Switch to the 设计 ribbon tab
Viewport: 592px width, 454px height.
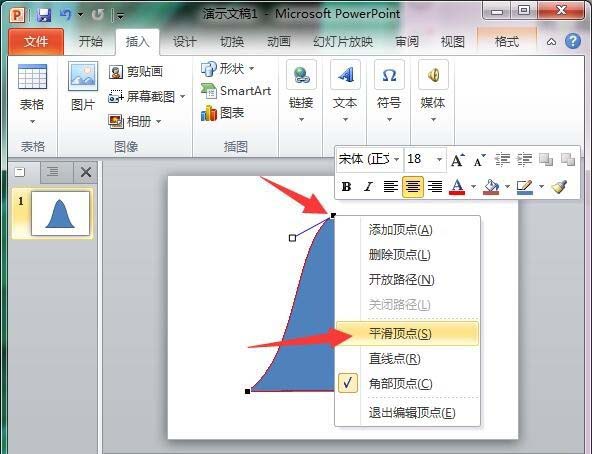[185, 41]
